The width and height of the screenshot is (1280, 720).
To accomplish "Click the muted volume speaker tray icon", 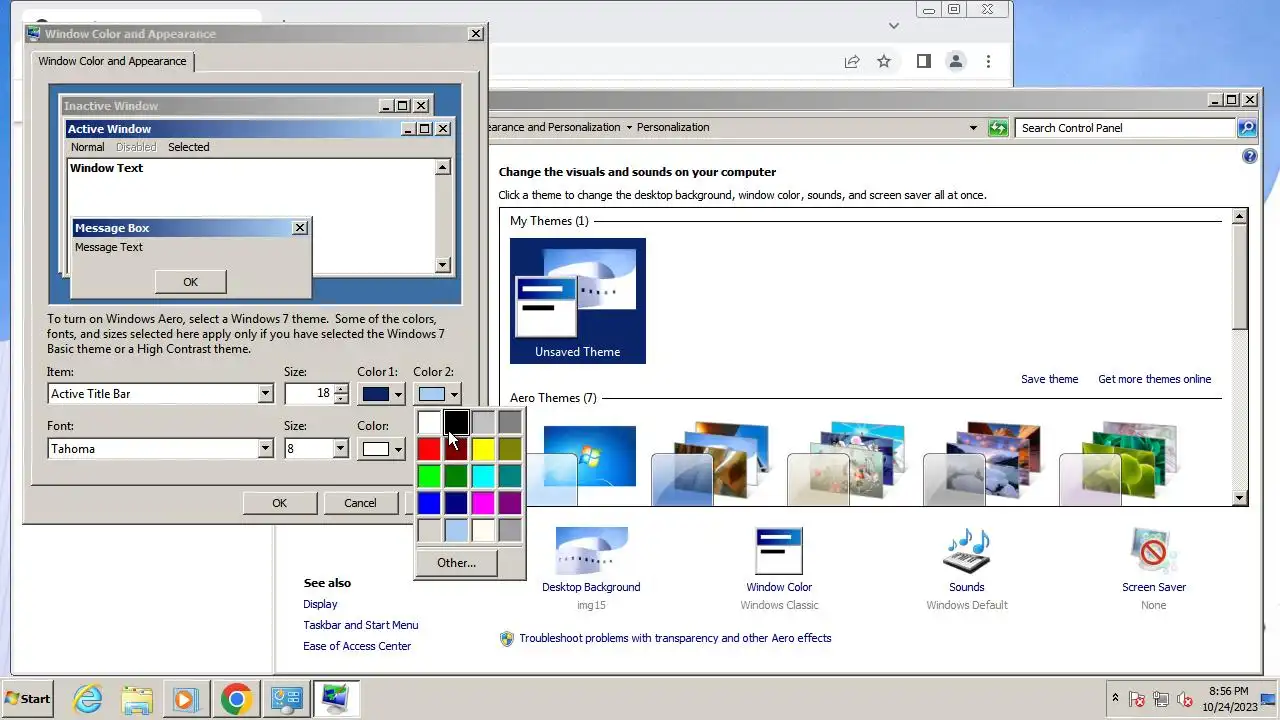I will pos(1185,699).
